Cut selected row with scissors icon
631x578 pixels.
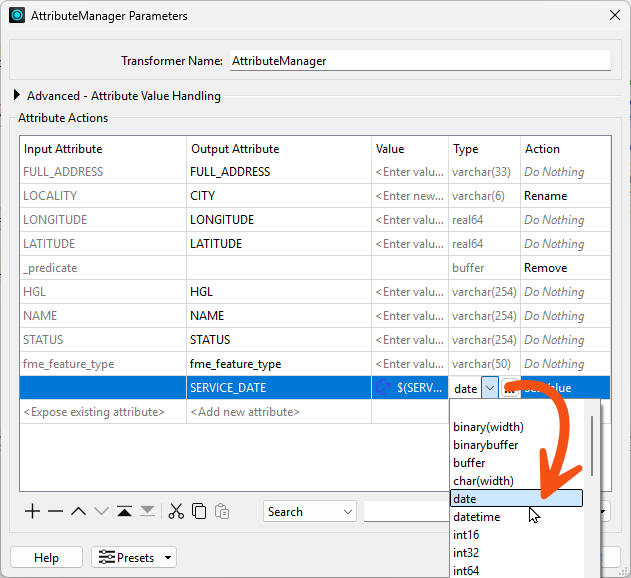[x=176, y=512]
